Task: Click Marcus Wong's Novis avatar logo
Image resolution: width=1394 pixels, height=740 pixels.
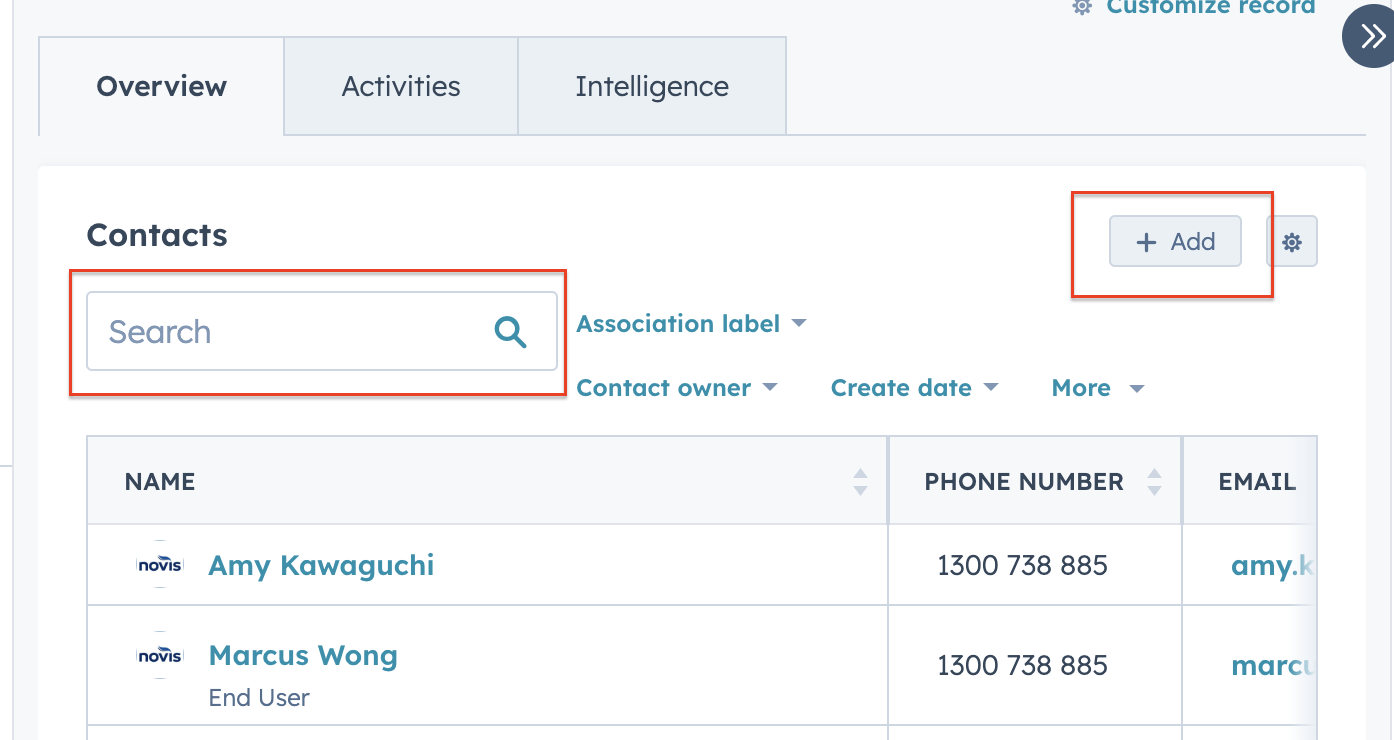Action: point(160,656)
